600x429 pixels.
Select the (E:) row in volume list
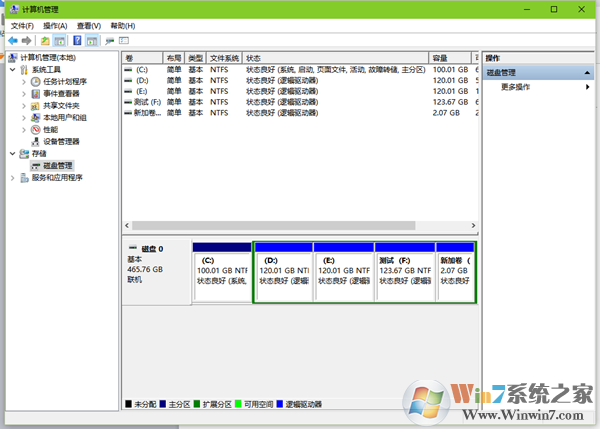click(140, 91)
